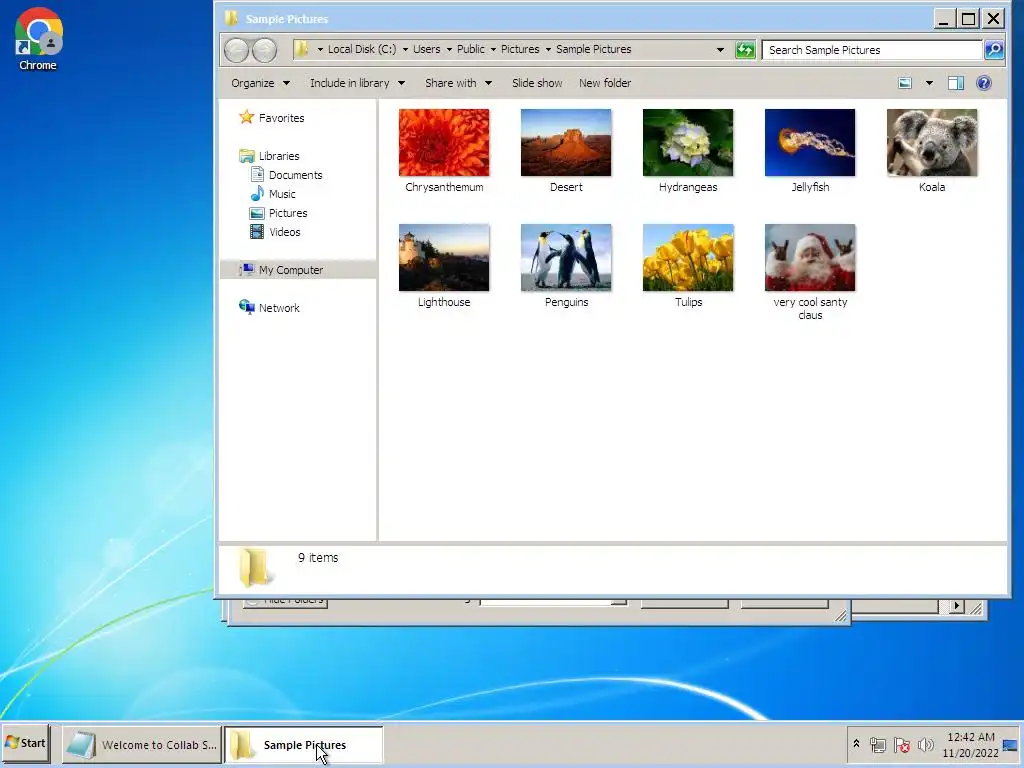
Task: Navigate to Pictures breadcrumb
Action: [x=520, y=49]
